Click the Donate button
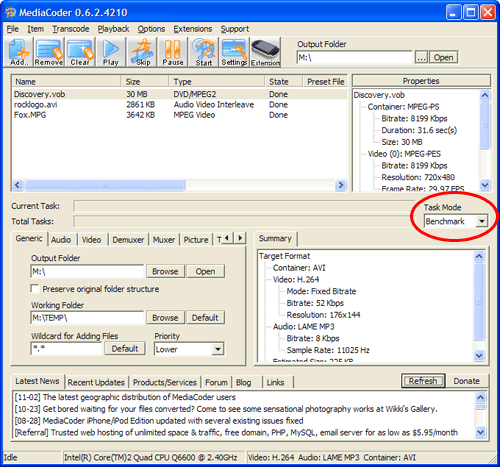 coord(466,381)
